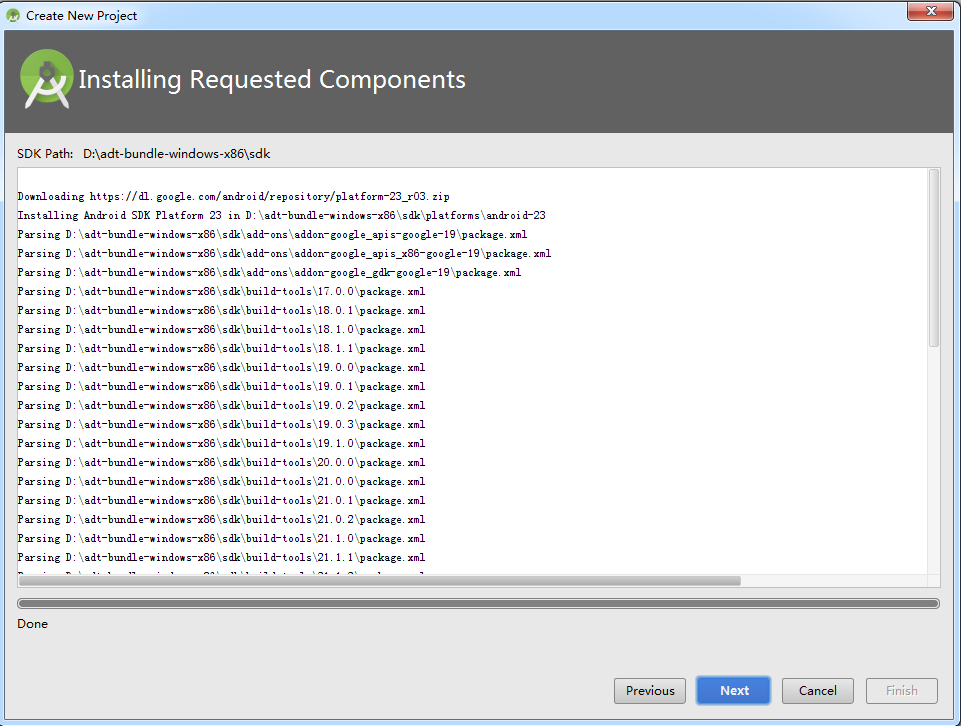Click the build-tools\19.0.1 parsing line

[221, 387]
